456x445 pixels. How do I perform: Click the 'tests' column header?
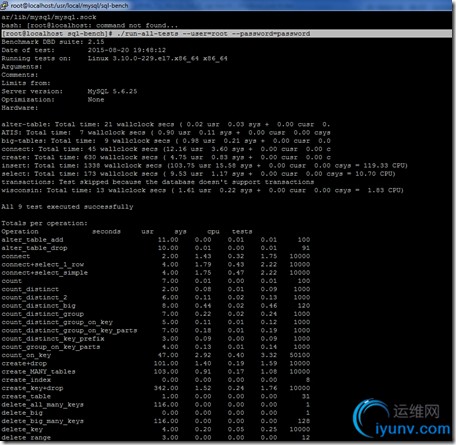pos(242,231)
